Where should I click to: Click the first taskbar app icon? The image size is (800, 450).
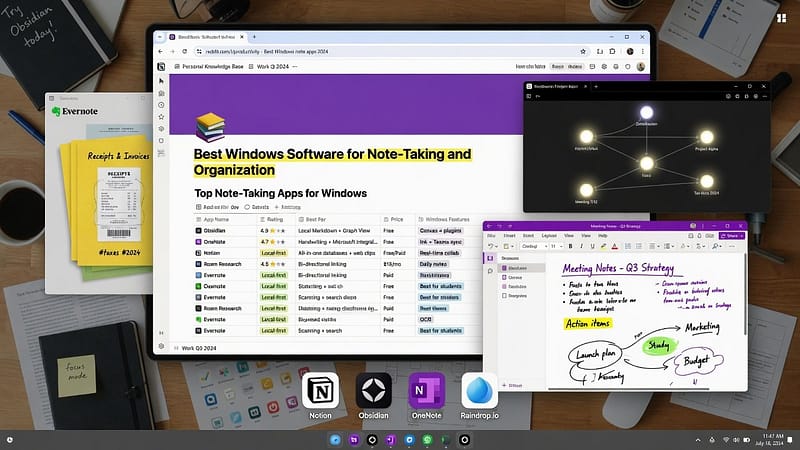point(335,440)
